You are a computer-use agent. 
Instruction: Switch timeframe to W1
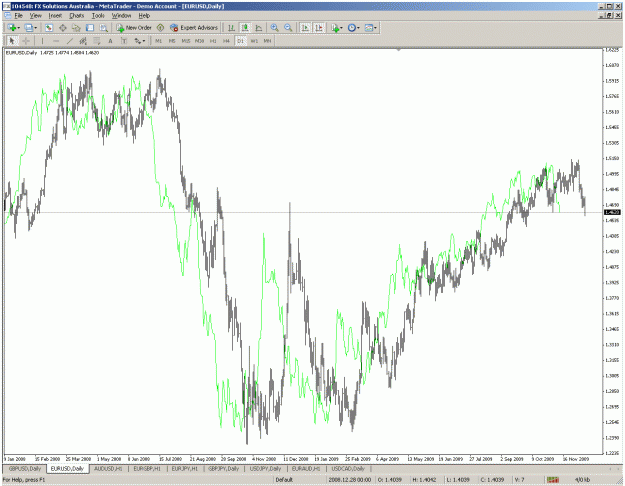(x=254, y=41)
